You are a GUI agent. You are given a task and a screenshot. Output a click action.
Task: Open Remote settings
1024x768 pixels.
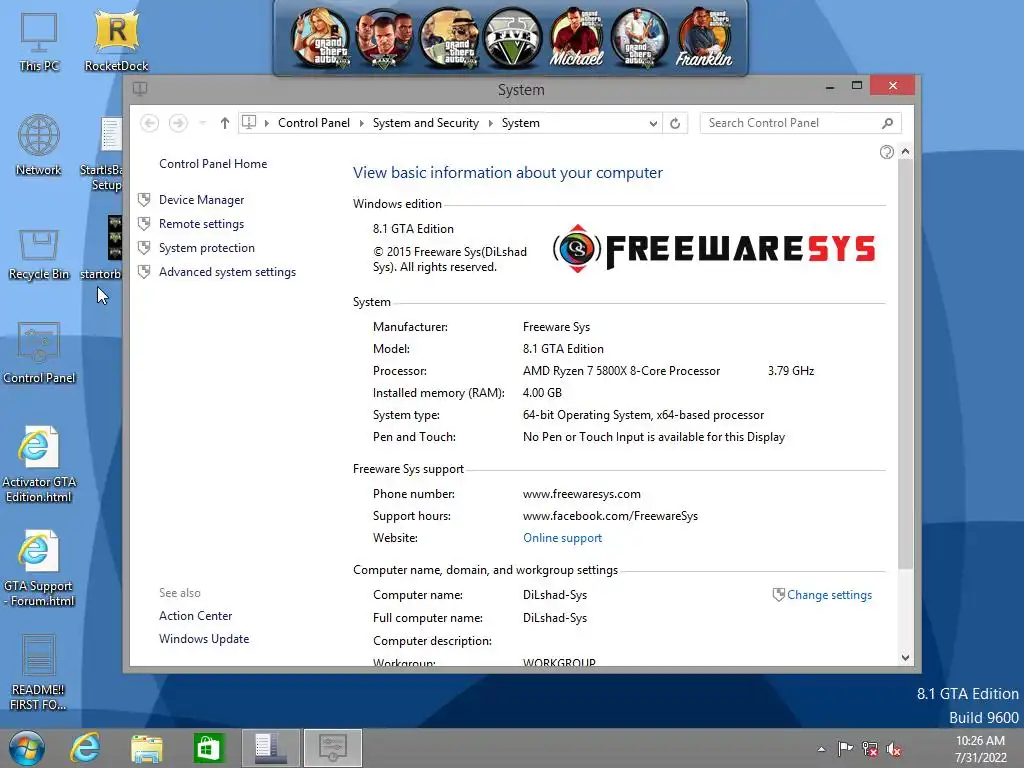coord(201,224)
